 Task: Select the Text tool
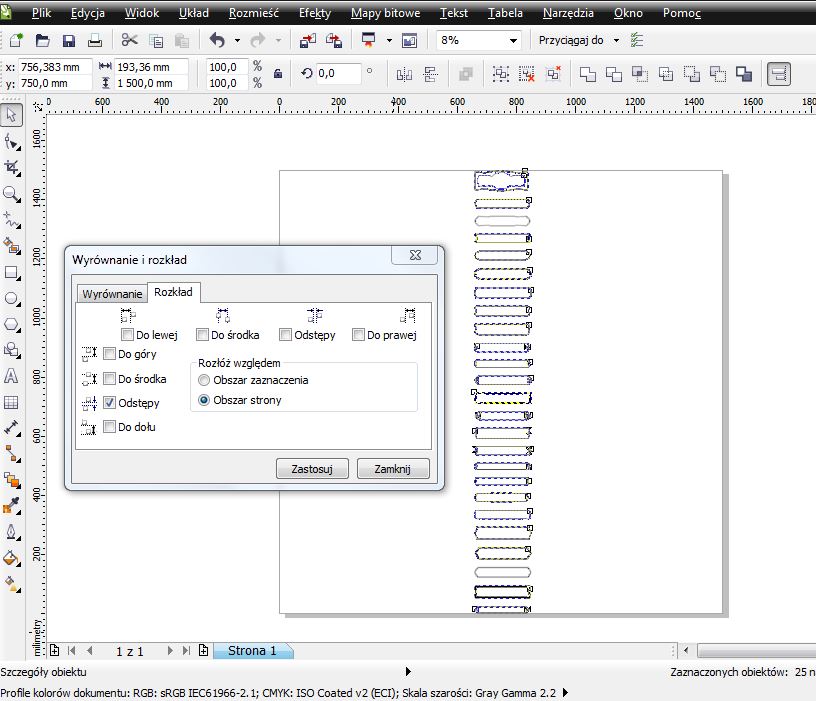coord(12,377)
